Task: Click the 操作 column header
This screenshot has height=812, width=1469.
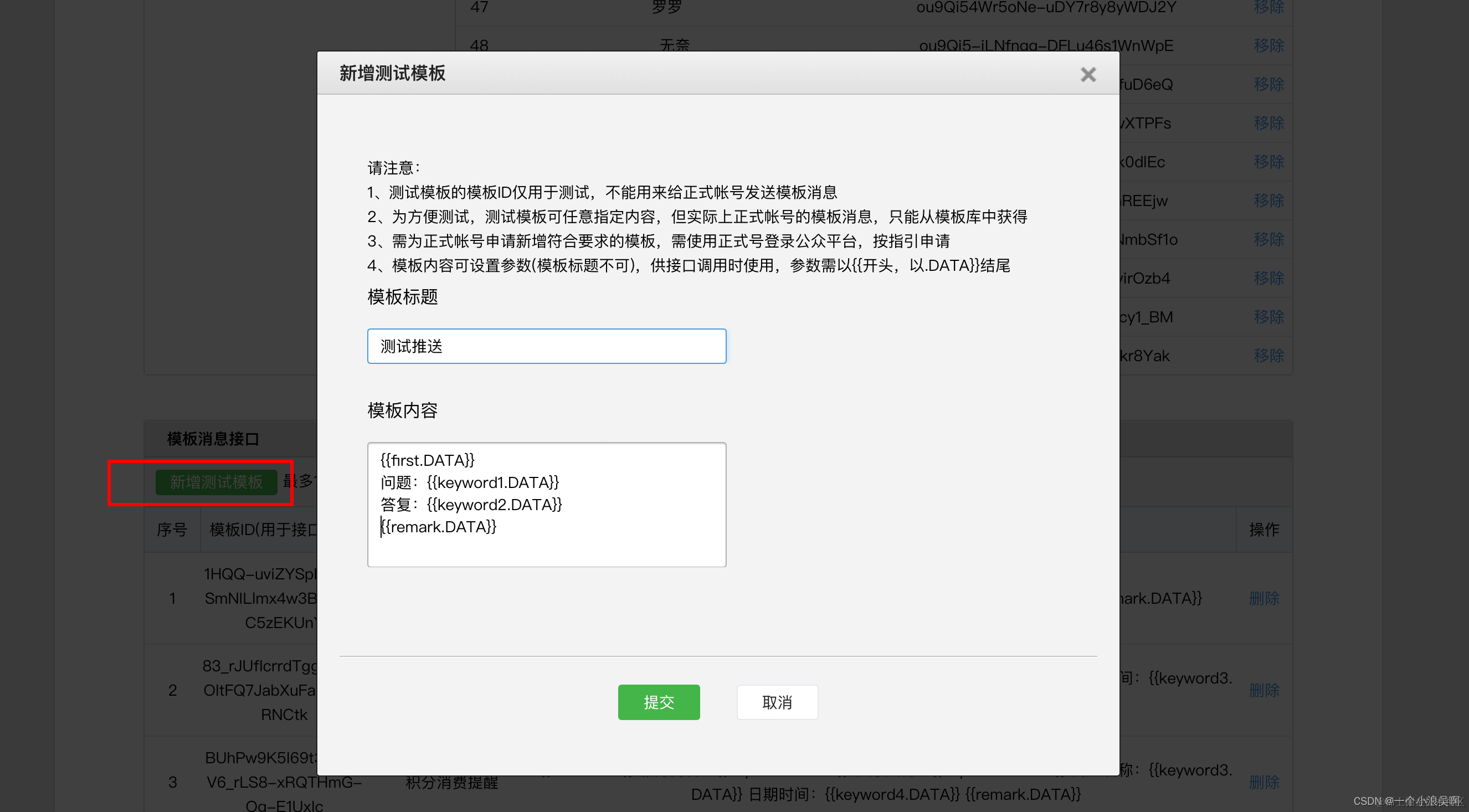Action: [1265, 529]
